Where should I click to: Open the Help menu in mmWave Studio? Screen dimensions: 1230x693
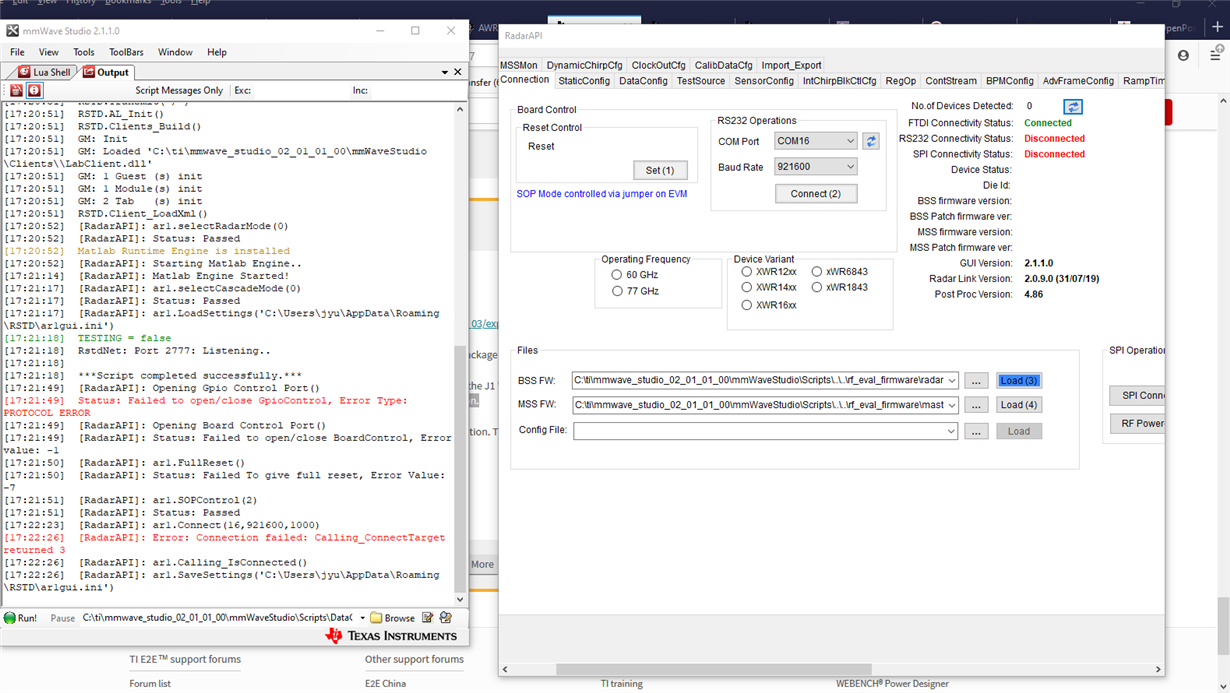tap(217, 52)
